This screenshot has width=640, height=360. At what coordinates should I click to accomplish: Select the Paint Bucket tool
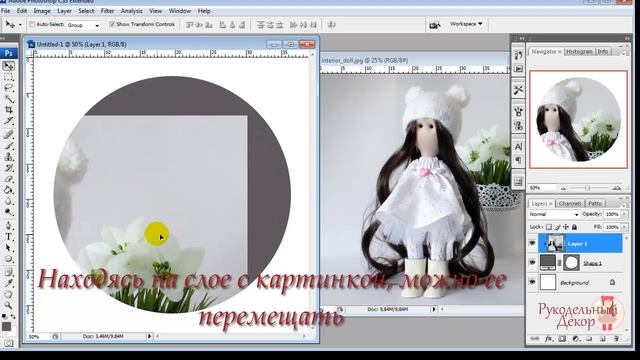pyautogui.click(x=9, y=190)
